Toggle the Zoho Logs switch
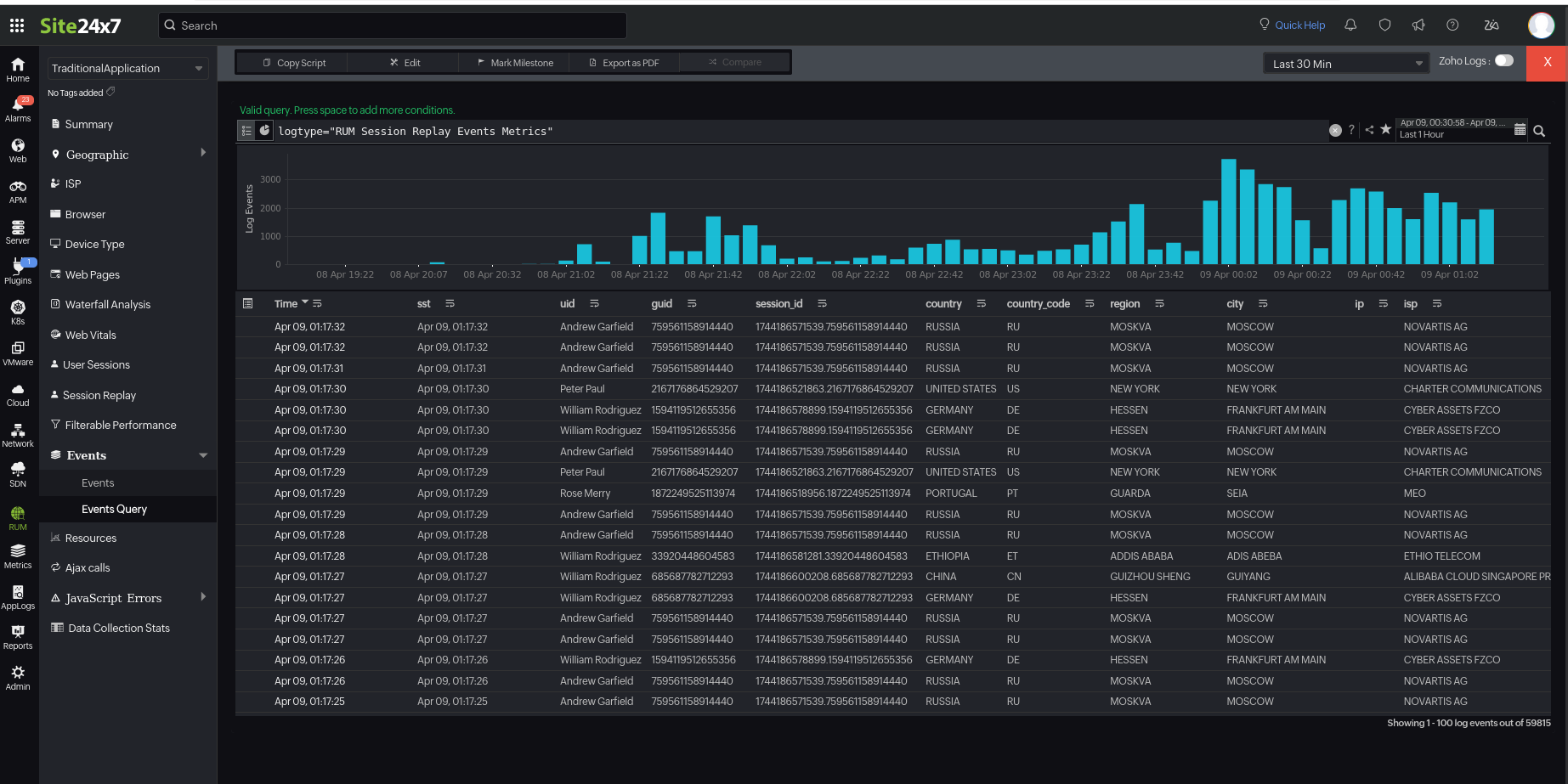This screenshot has width=1568, height=784. (x=1504, y=61)
